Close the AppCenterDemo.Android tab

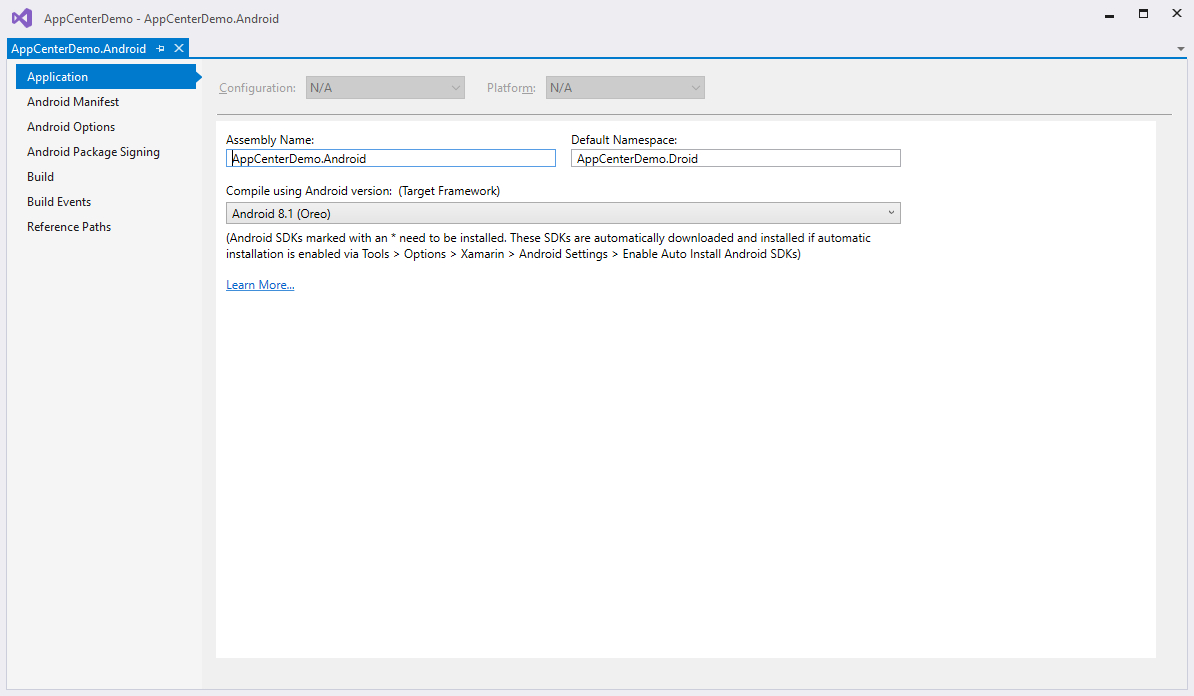[179, 48]
